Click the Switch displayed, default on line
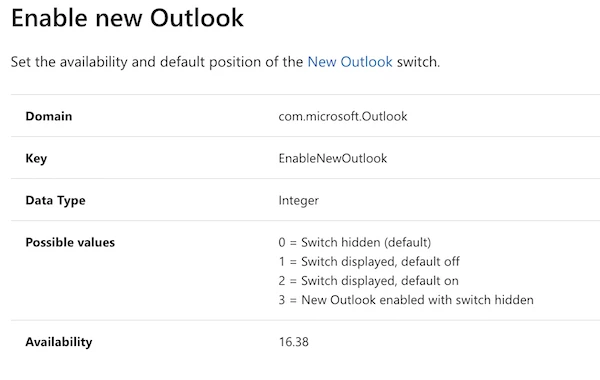The image size is (600, 380). (368, 281)
